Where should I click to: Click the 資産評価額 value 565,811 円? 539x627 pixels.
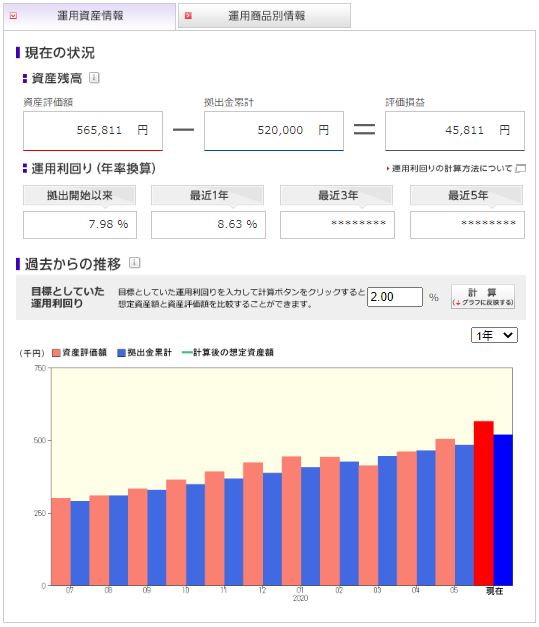tap(93, 130)
